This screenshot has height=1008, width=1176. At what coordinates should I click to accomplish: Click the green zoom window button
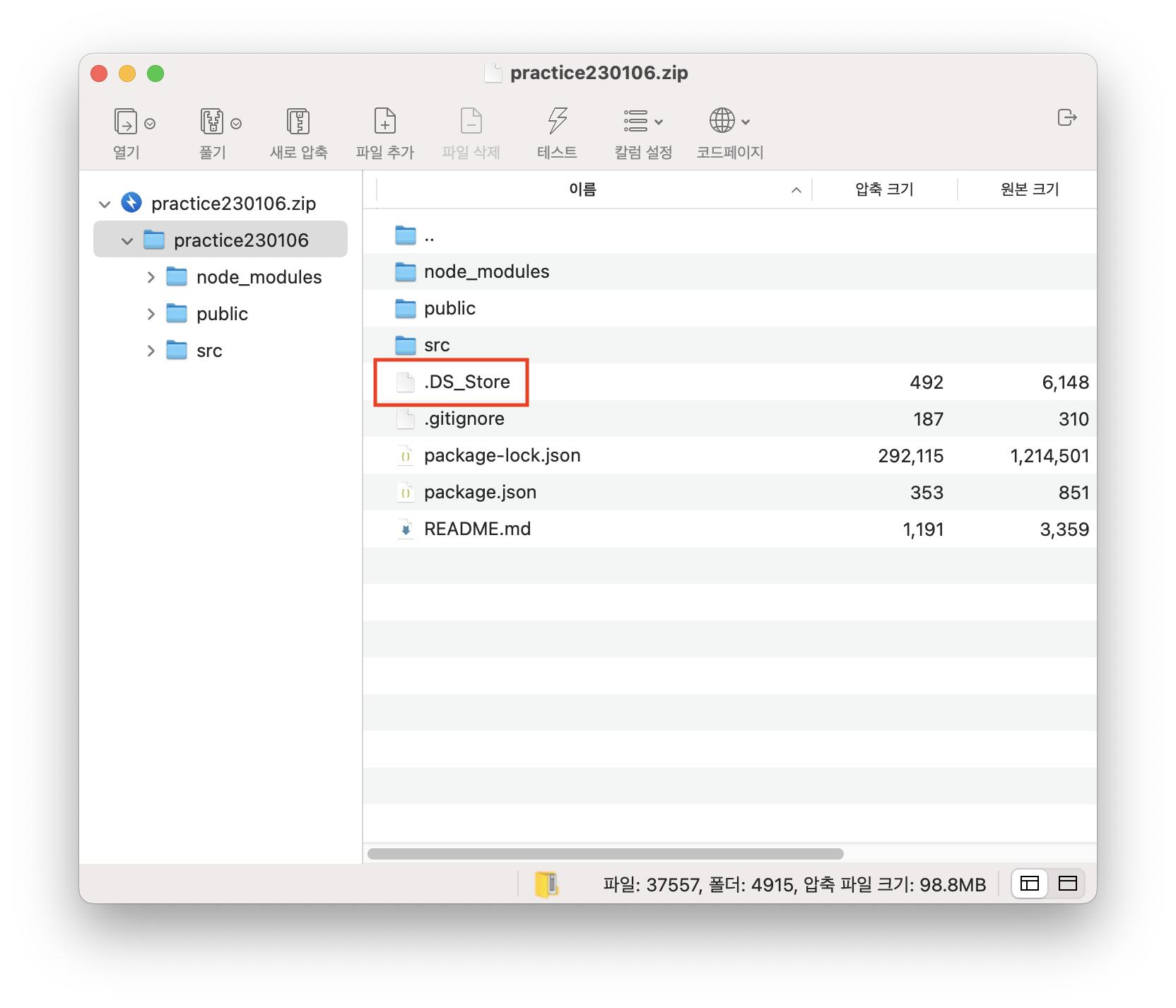click(x=155, y=74)
